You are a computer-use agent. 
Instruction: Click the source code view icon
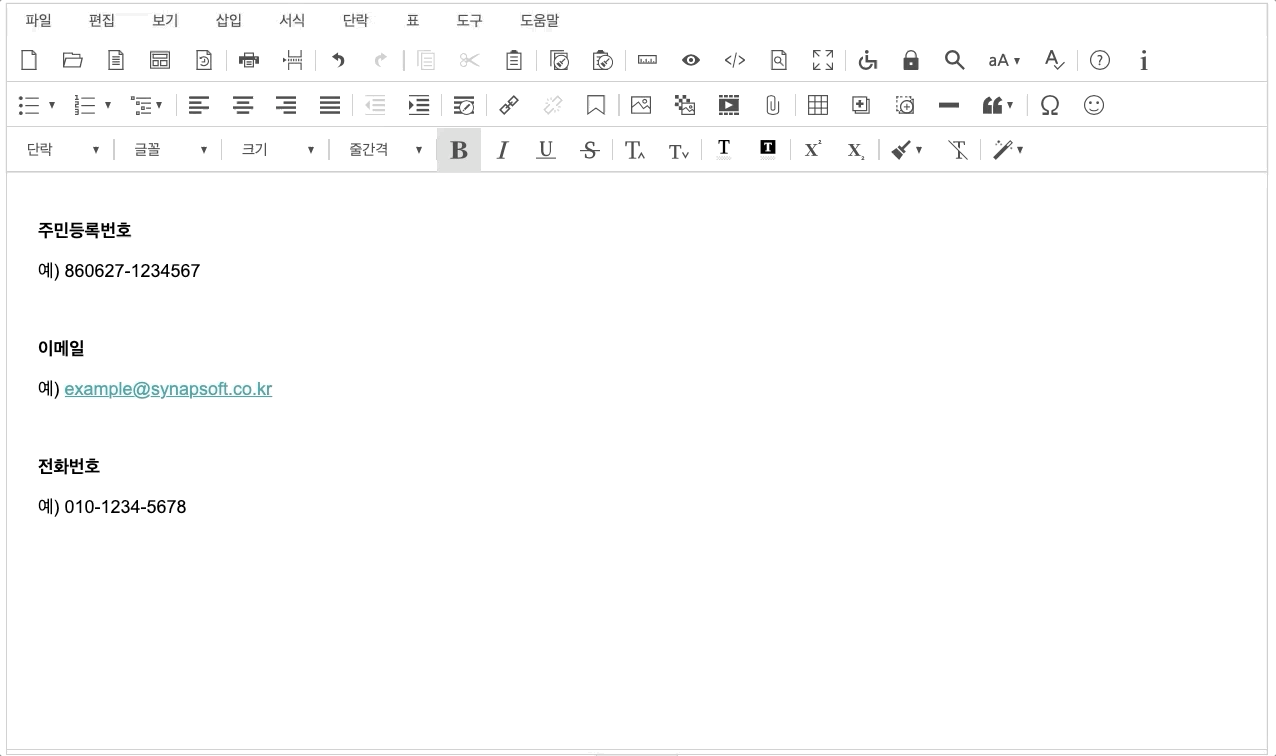pyautogui.click(x=734, y=60)
